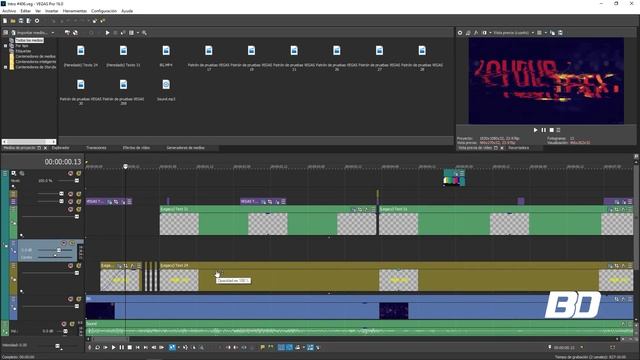Expand the Por tipo tree node

click(x=6, y=46)
